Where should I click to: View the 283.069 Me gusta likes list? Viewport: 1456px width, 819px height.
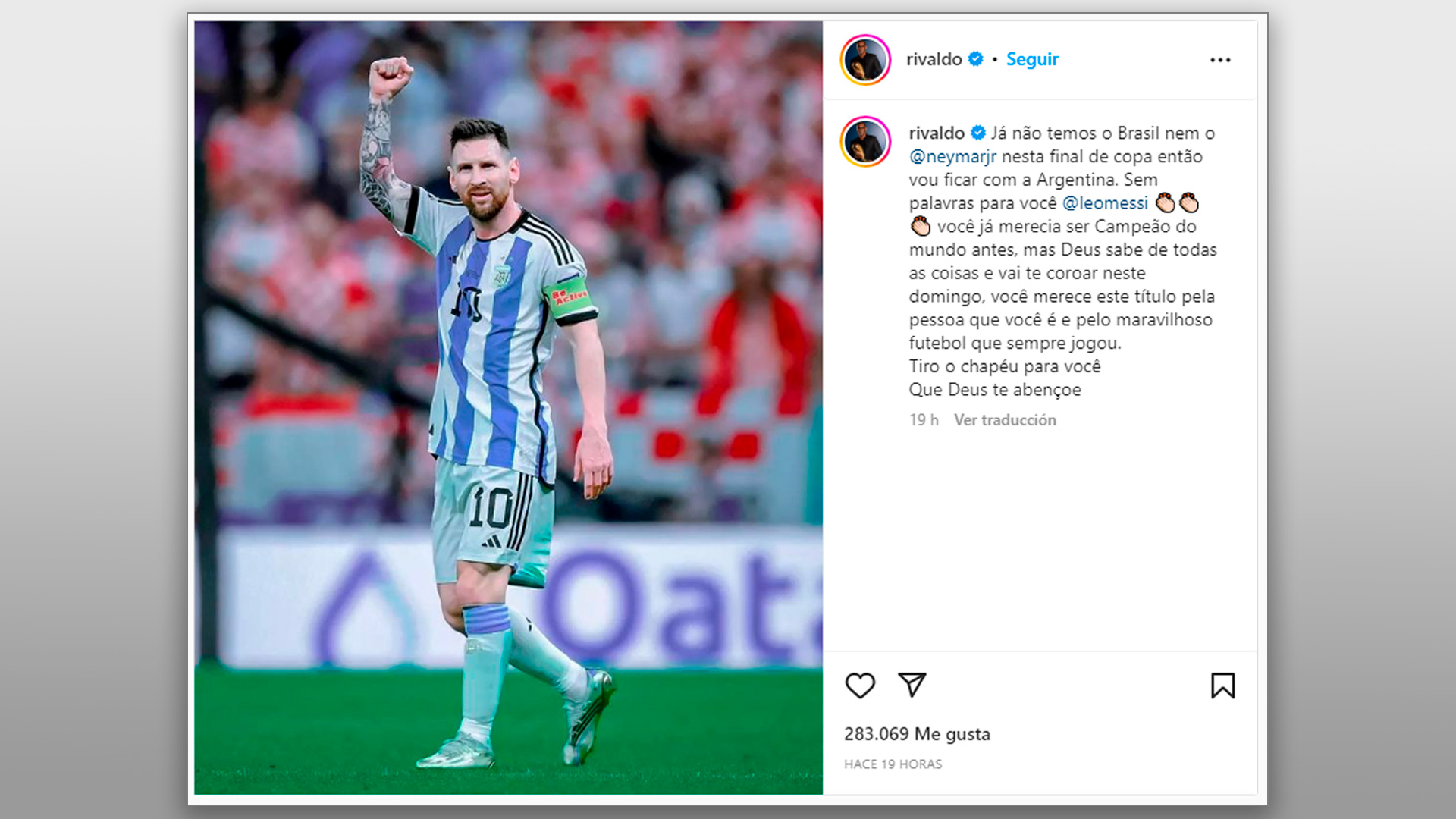(917, 734)
